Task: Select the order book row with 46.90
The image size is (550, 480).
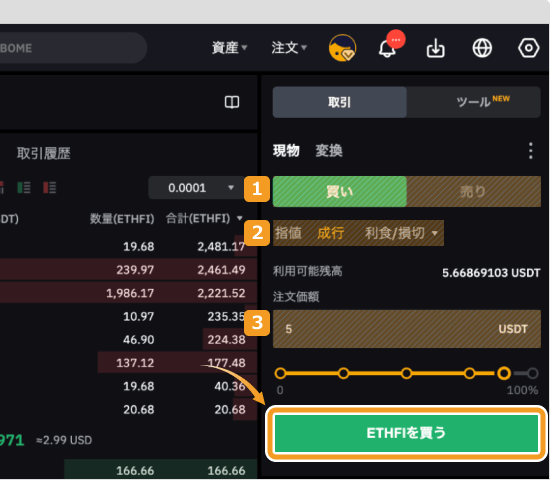Action: click(128, 340)
